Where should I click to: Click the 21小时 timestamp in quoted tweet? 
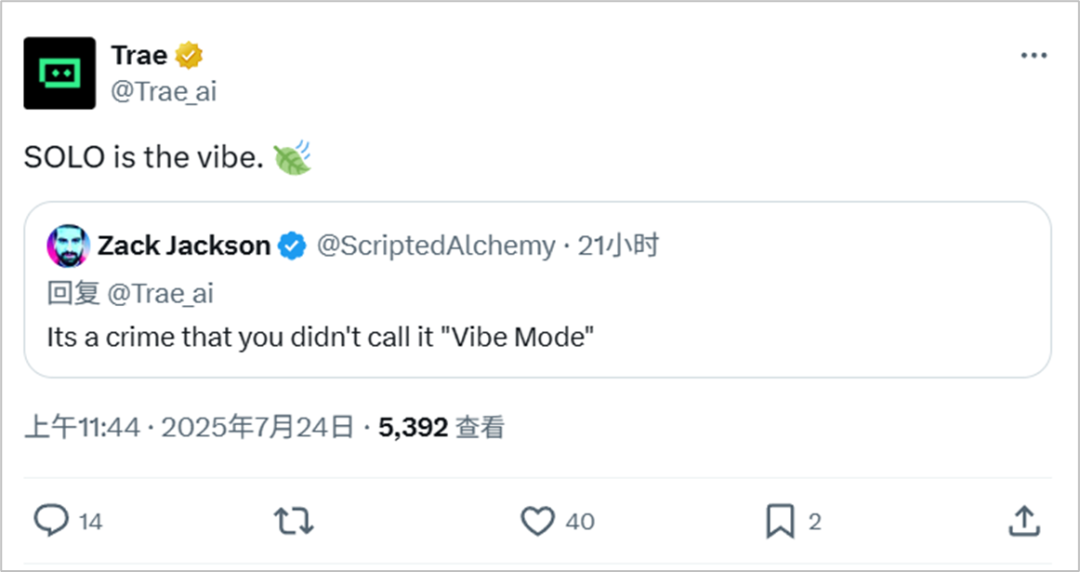coord(618,246)
